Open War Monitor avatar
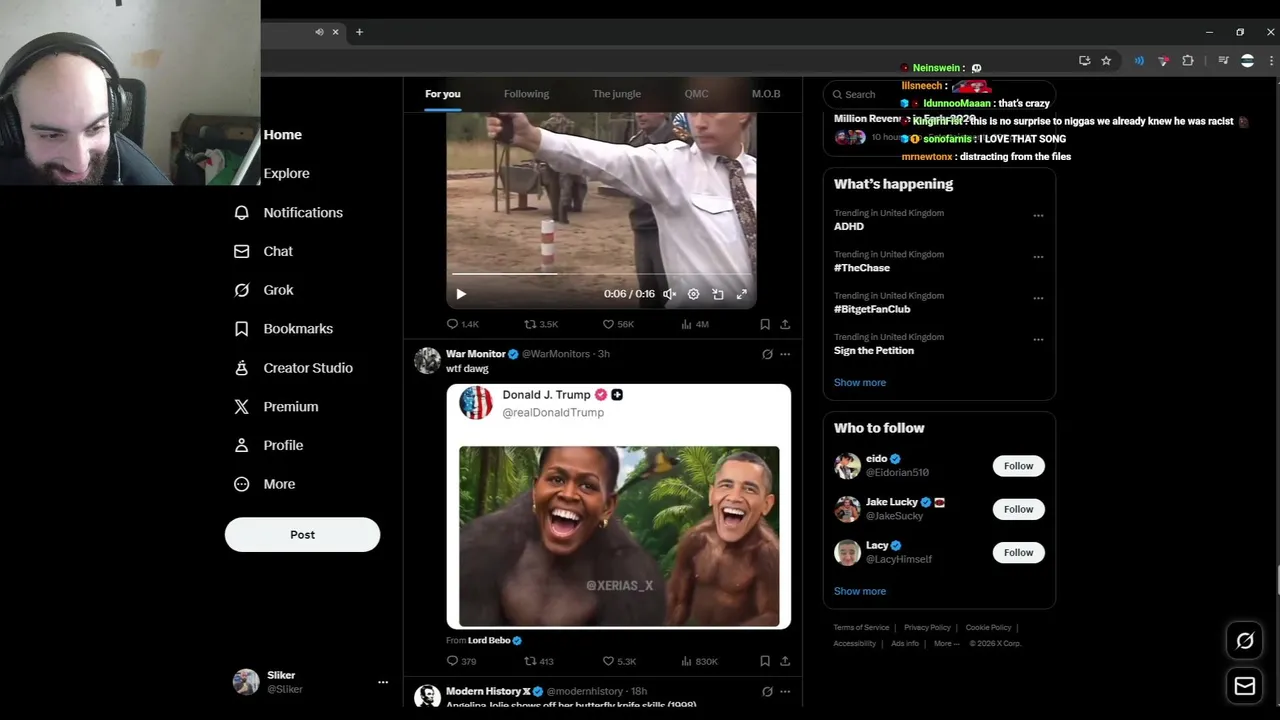The width and height of the screenshot is (1280, 720). click(x=427, y=361)
